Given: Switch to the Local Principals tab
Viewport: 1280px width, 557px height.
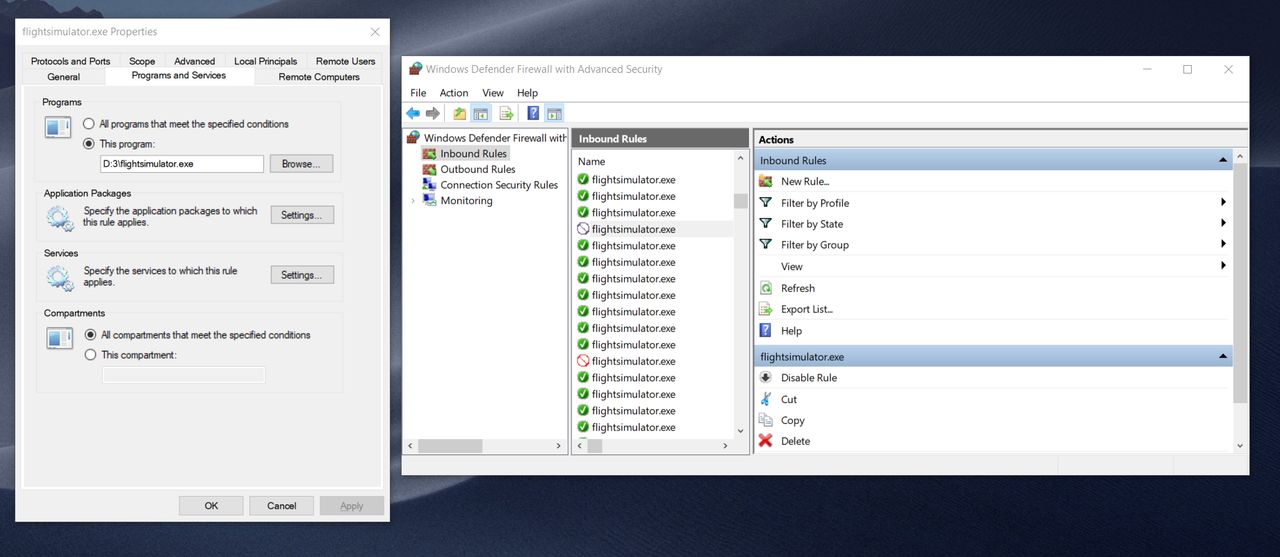Looking at the screenshot, I should [x=265, y=61].
